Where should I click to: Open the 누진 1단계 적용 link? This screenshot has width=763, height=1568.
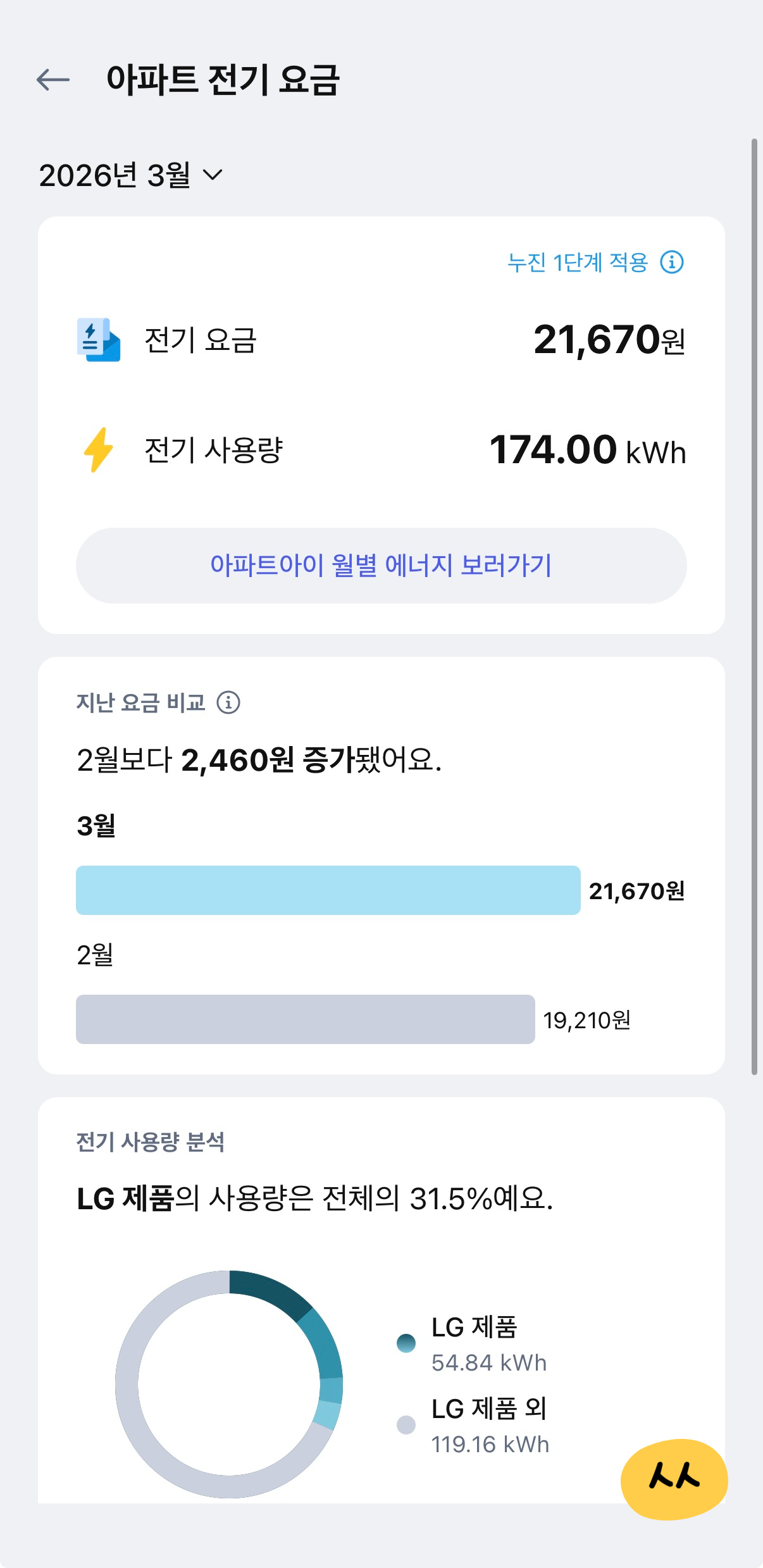(x=578, y=262)
